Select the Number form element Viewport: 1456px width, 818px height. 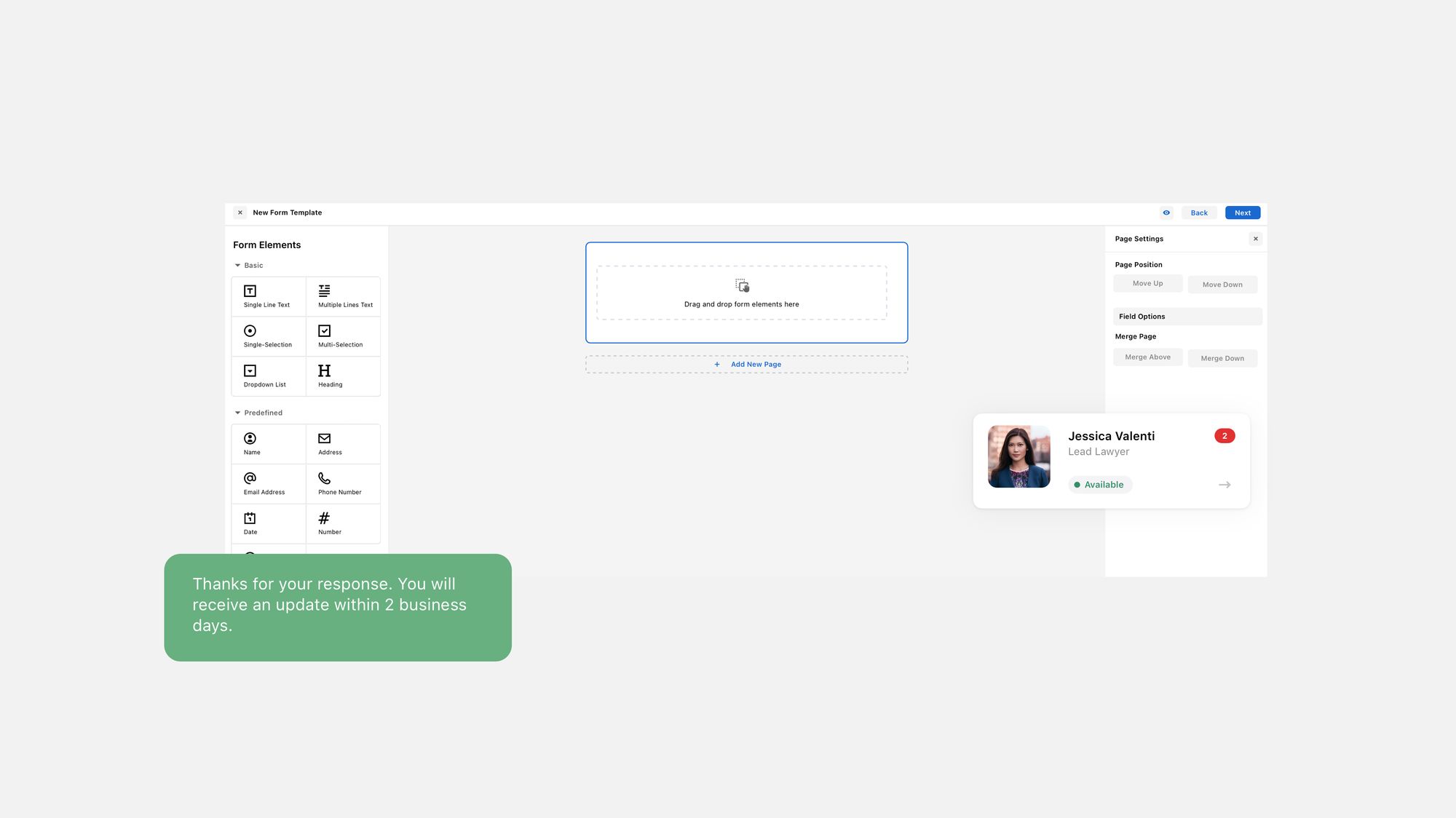coord(344,523)
